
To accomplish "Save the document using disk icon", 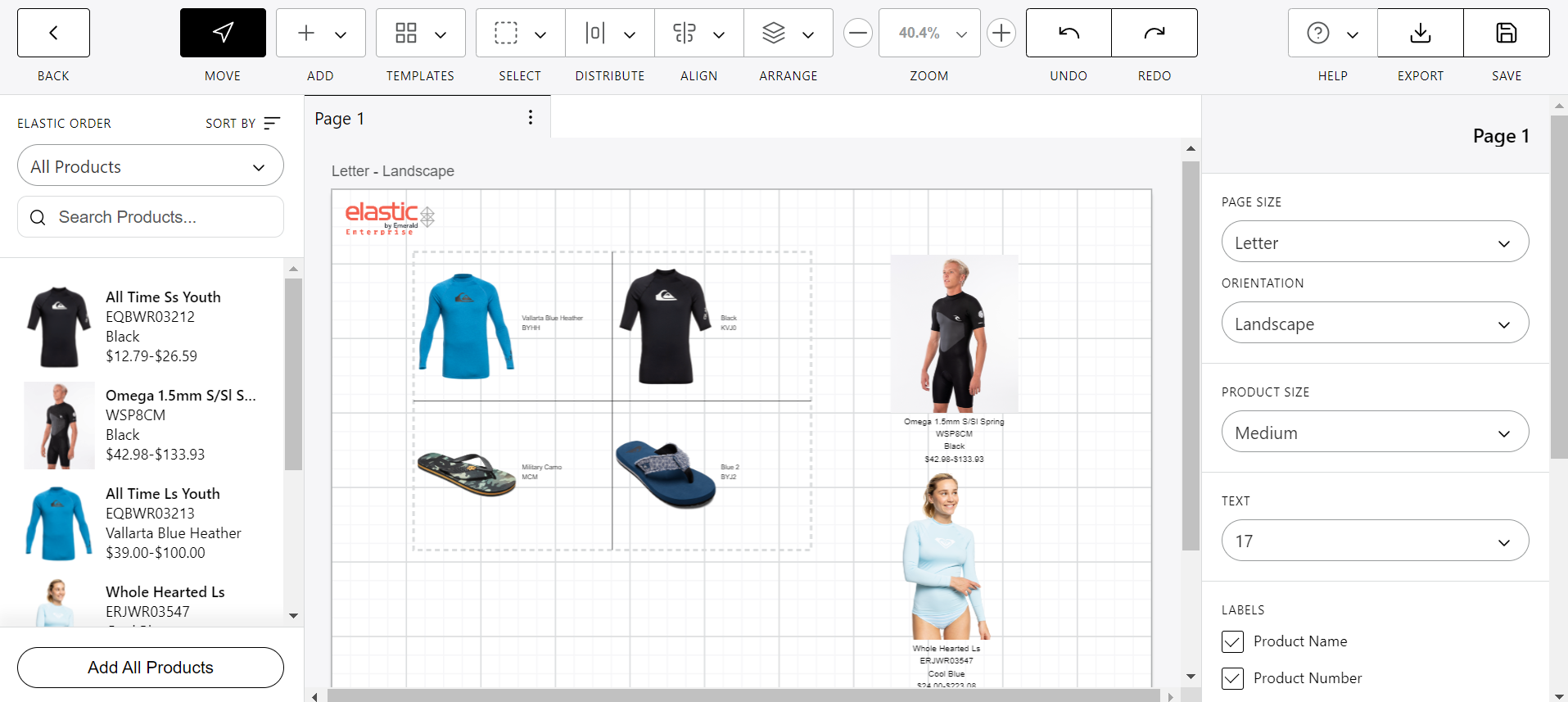I will click(1506, 33).
